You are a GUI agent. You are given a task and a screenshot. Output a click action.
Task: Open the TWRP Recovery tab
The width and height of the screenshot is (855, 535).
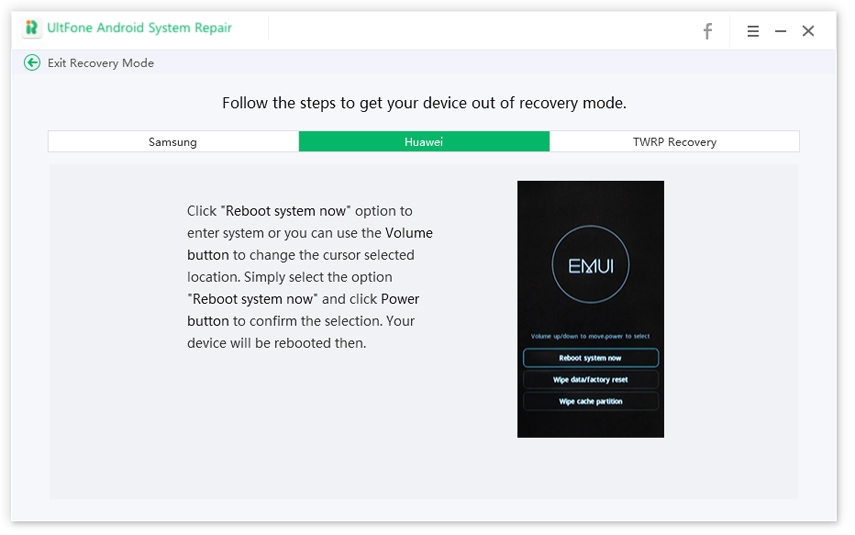[x=675, y=142]
